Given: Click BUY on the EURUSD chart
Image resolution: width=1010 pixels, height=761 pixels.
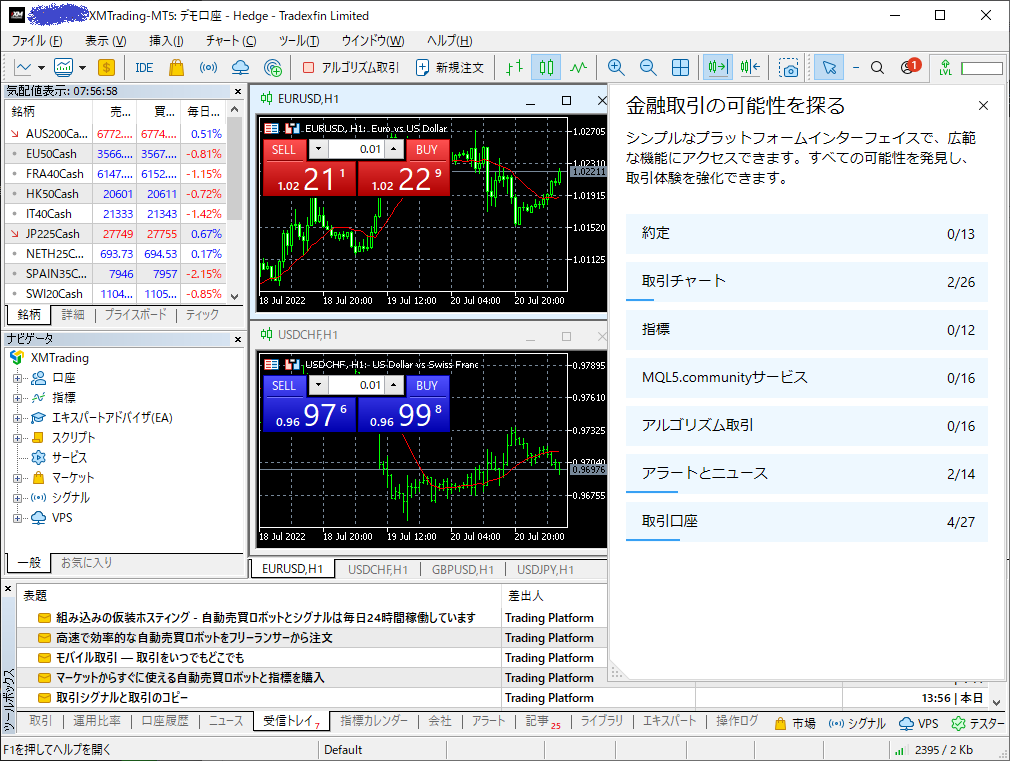Looking at the screenshot, I should tap(426, 149).
